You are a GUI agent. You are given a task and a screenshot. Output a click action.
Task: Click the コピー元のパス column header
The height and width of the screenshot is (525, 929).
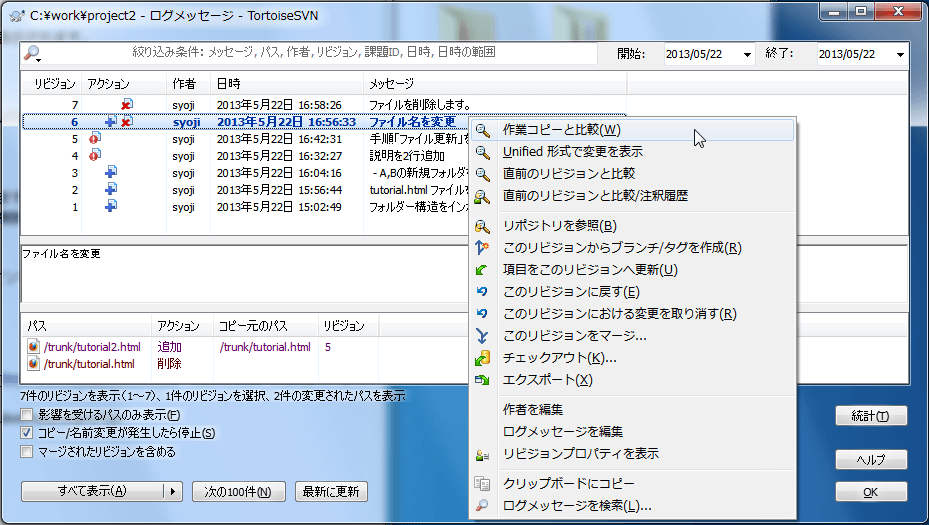pyautogui.click(x=266, y=326)
